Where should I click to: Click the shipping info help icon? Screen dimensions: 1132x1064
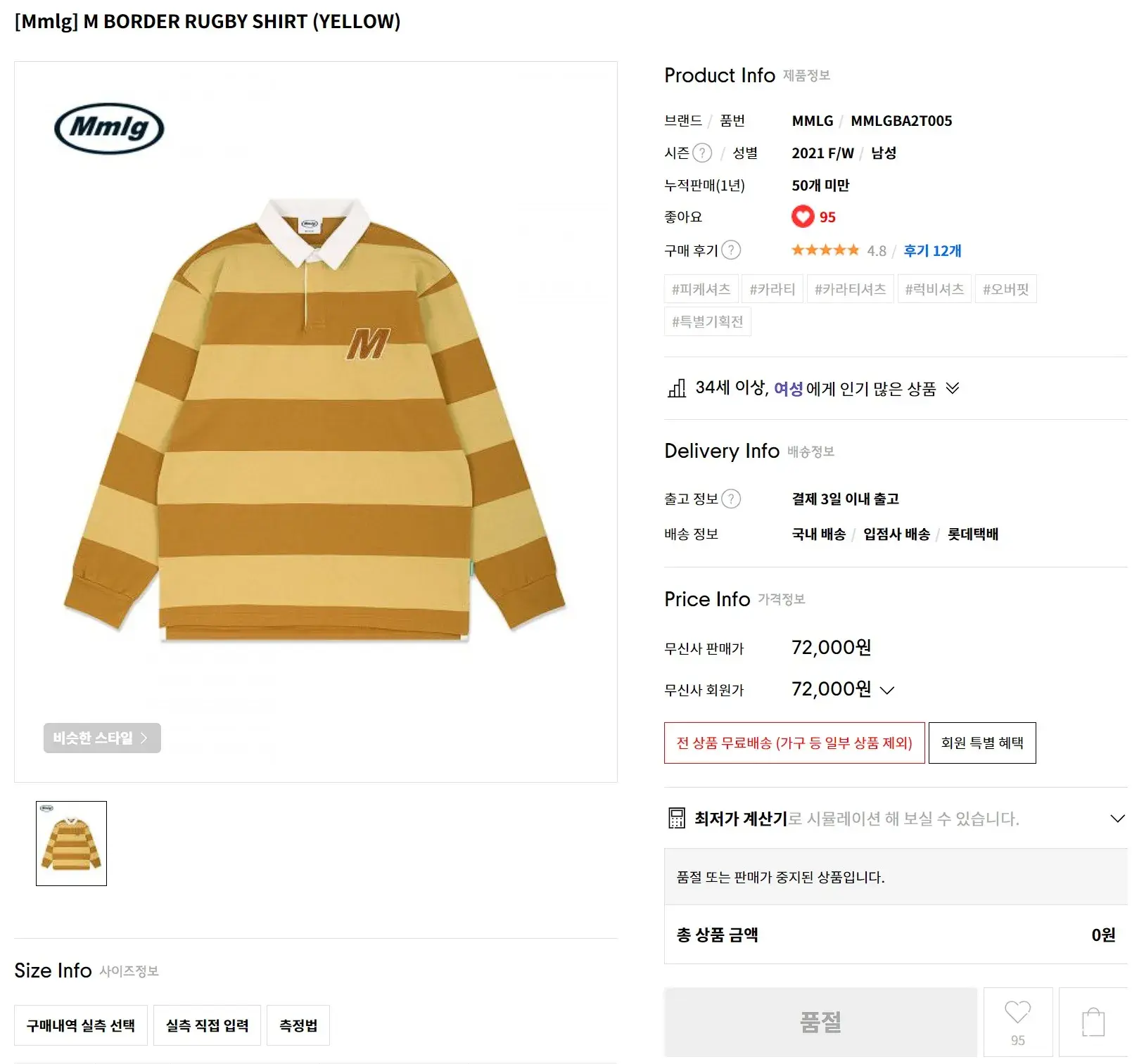[x=731, y=499]
